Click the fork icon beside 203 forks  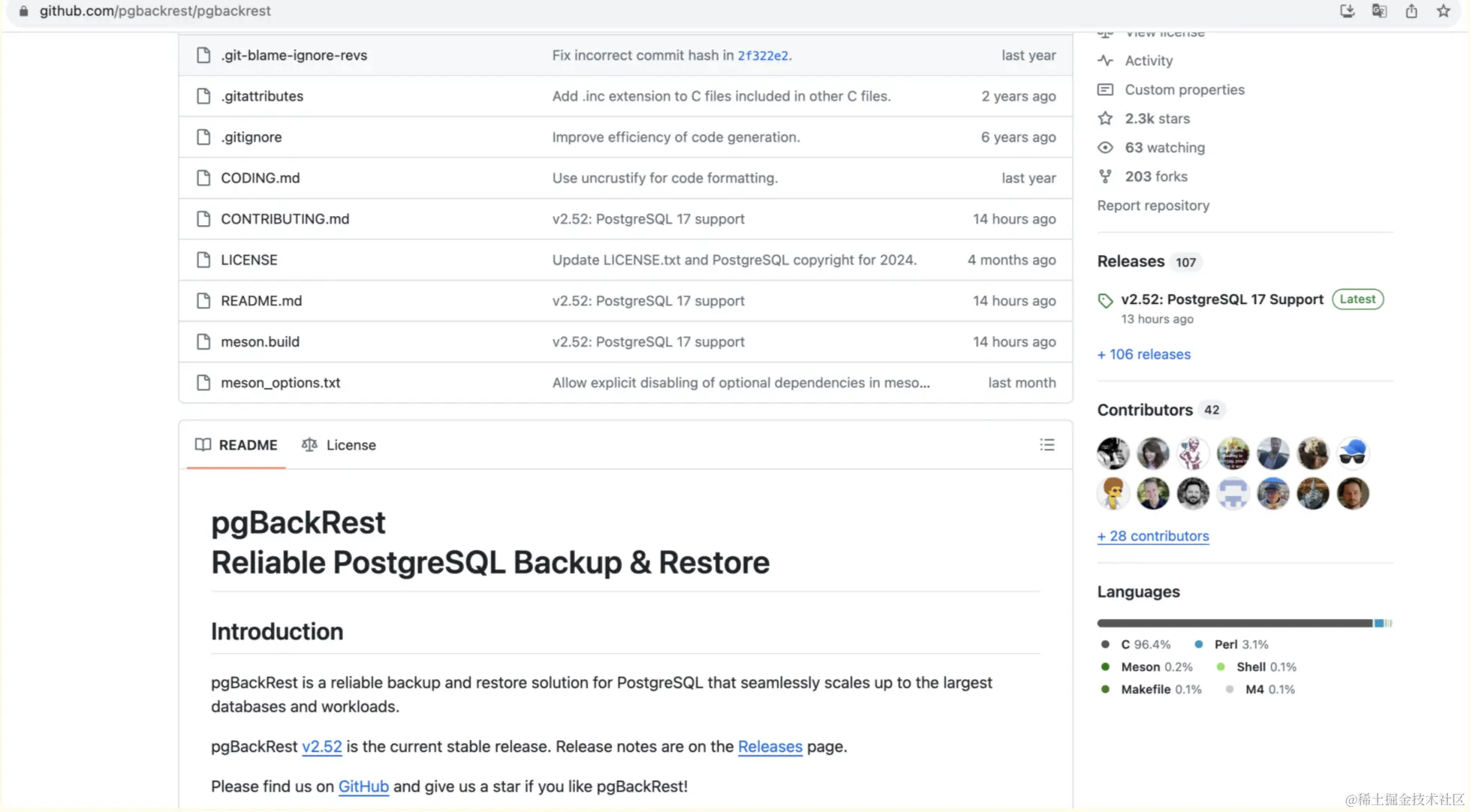1105,176
